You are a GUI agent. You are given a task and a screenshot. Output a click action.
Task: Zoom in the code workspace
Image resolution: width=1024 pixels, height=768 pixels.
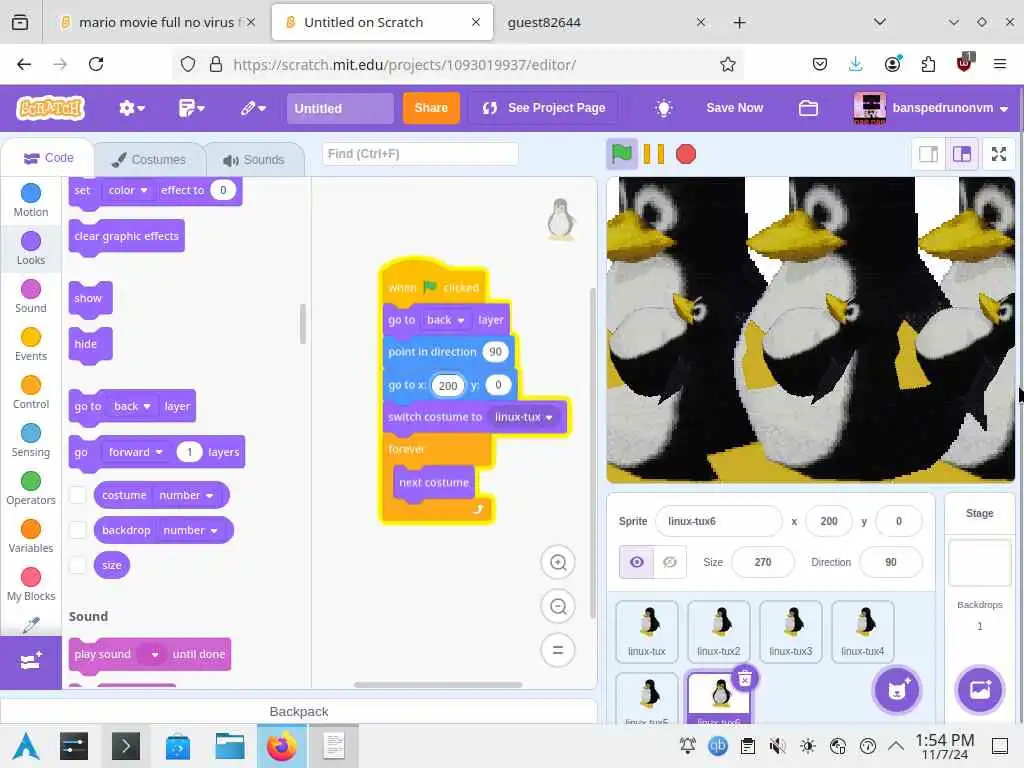[558, 562]
